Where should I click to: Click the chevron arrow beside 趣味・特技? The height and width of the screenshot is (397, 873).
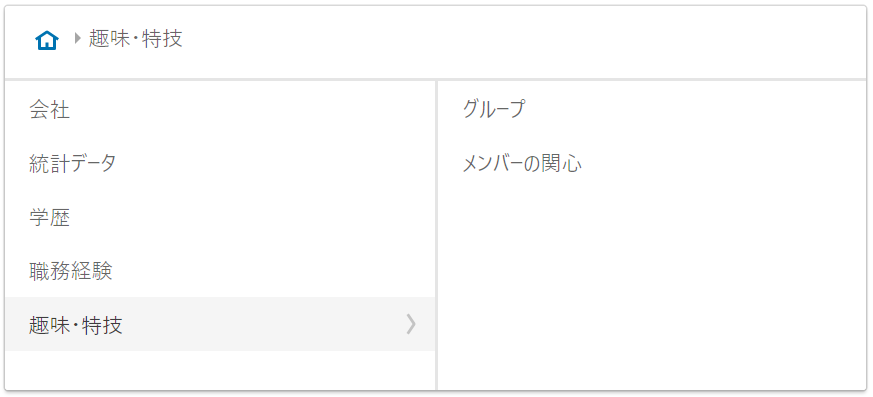pyautogui.click(x=411, y=324)
